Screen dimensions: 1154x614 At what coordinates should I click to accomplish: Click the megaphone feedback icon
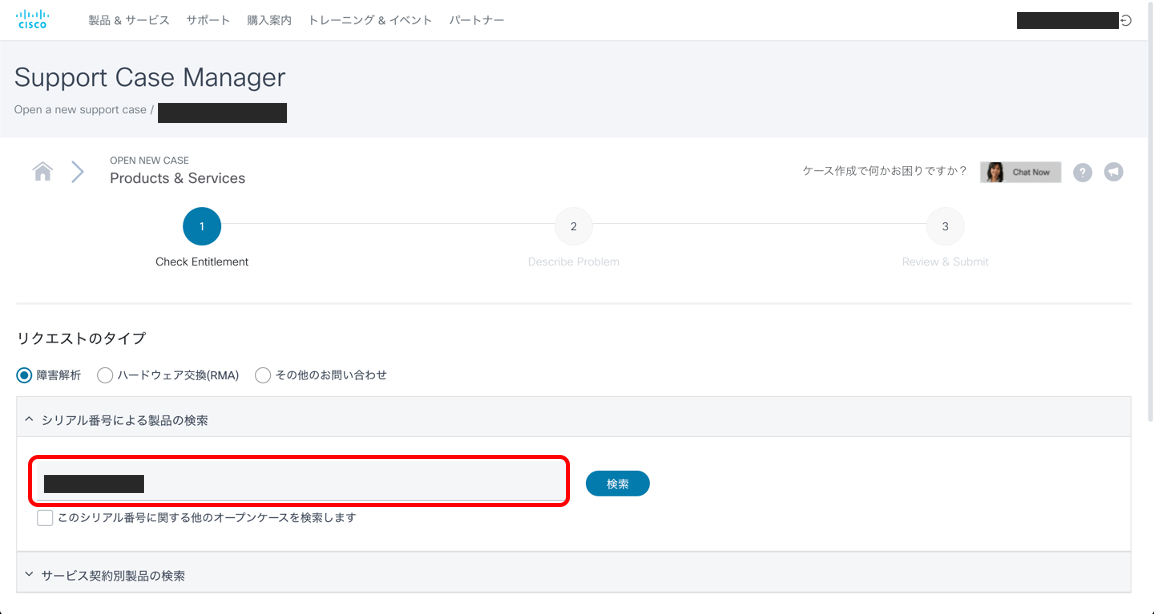1113,172
